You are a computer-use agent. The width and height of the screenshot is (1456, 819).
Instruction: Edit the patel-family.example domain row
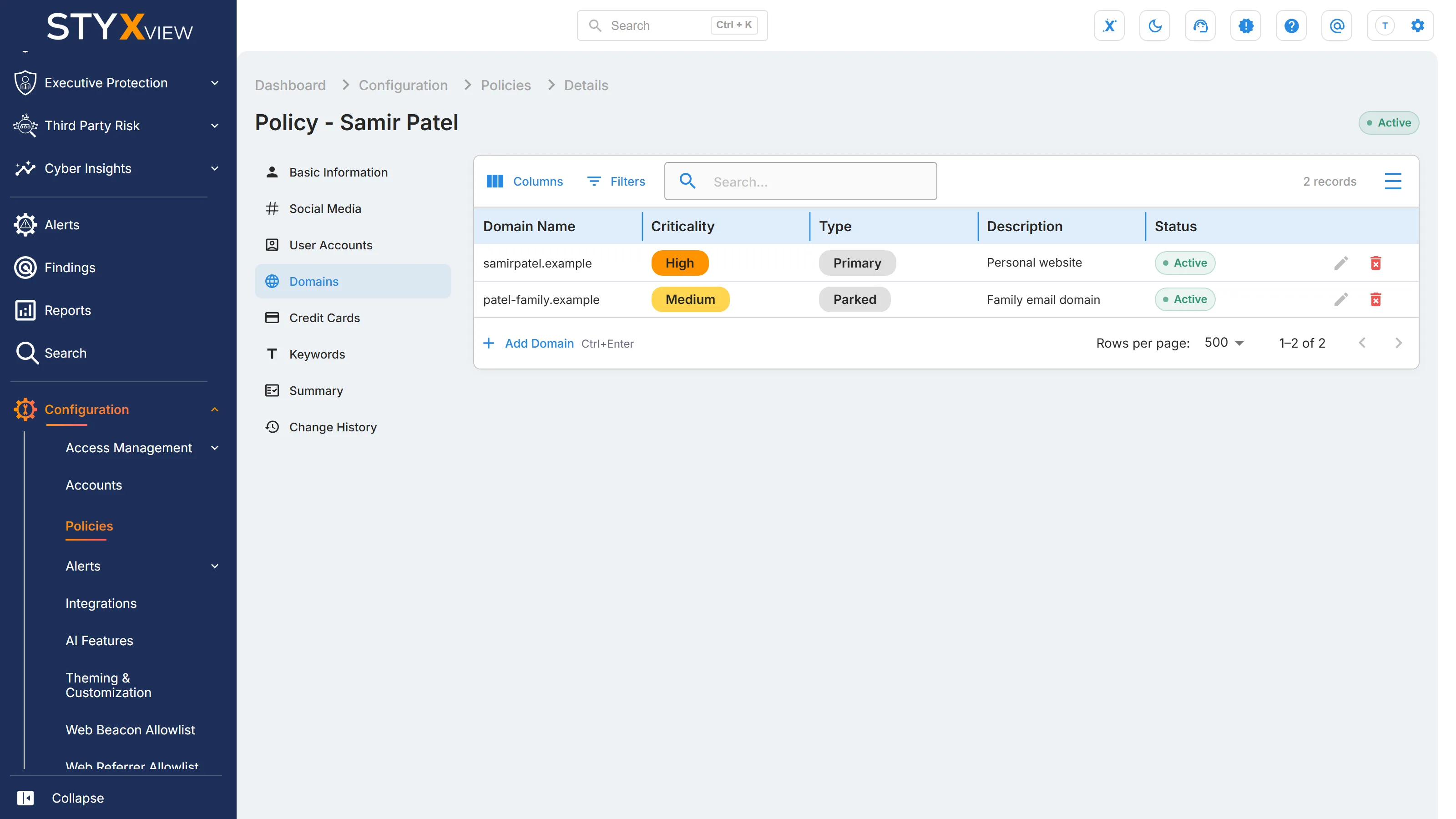[1341, 299]
